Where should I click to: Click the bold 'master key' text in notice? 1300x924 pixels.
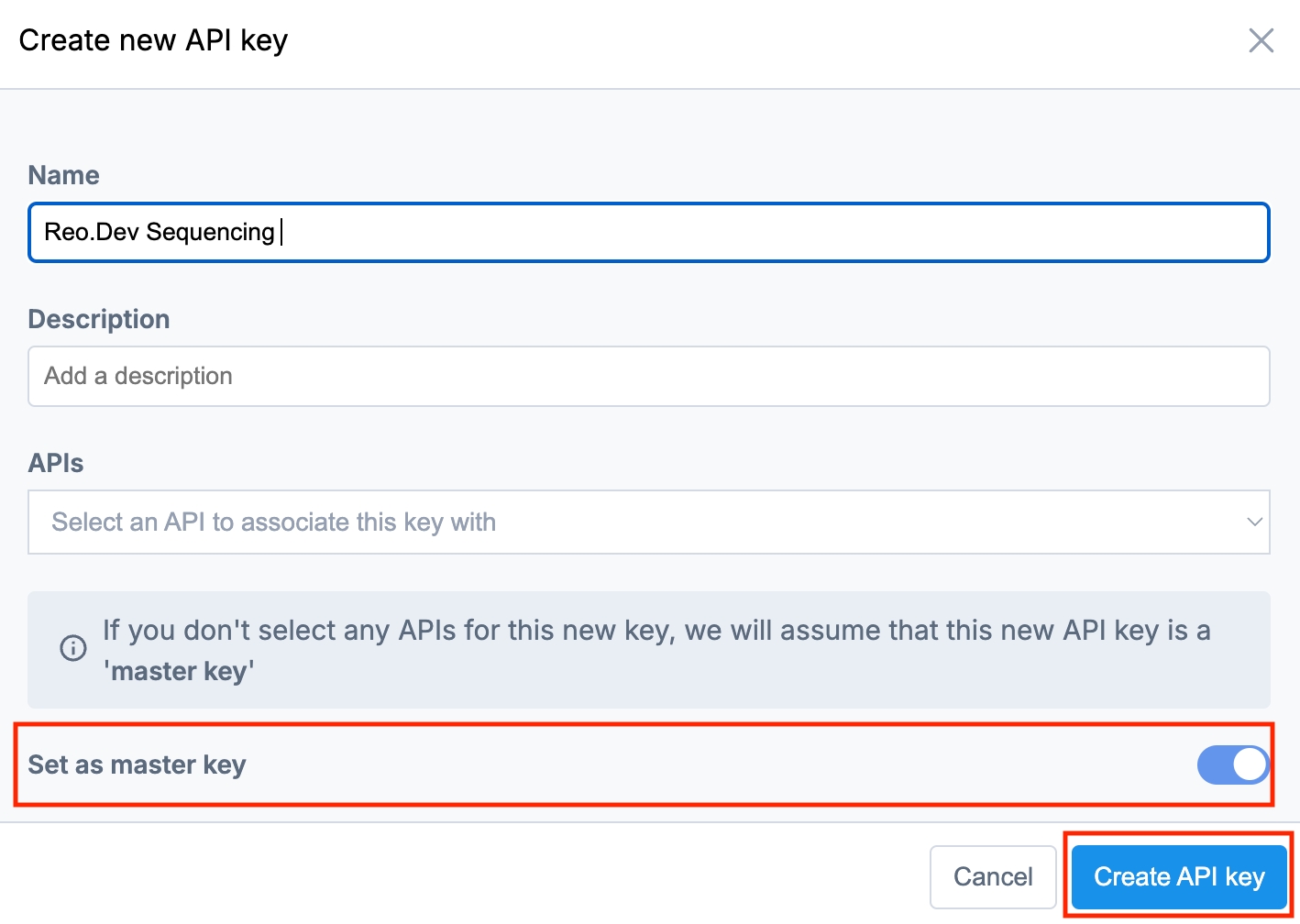[x=179, y=671]
